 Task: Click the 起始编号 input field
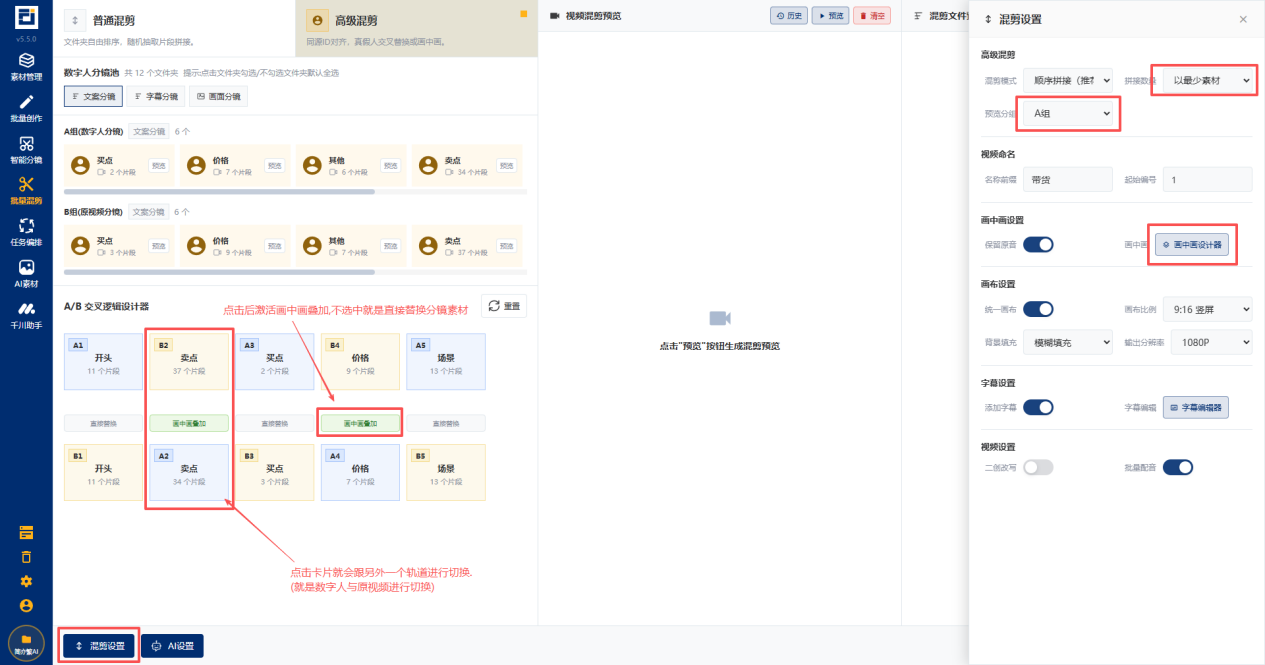tap(1208, 179)
